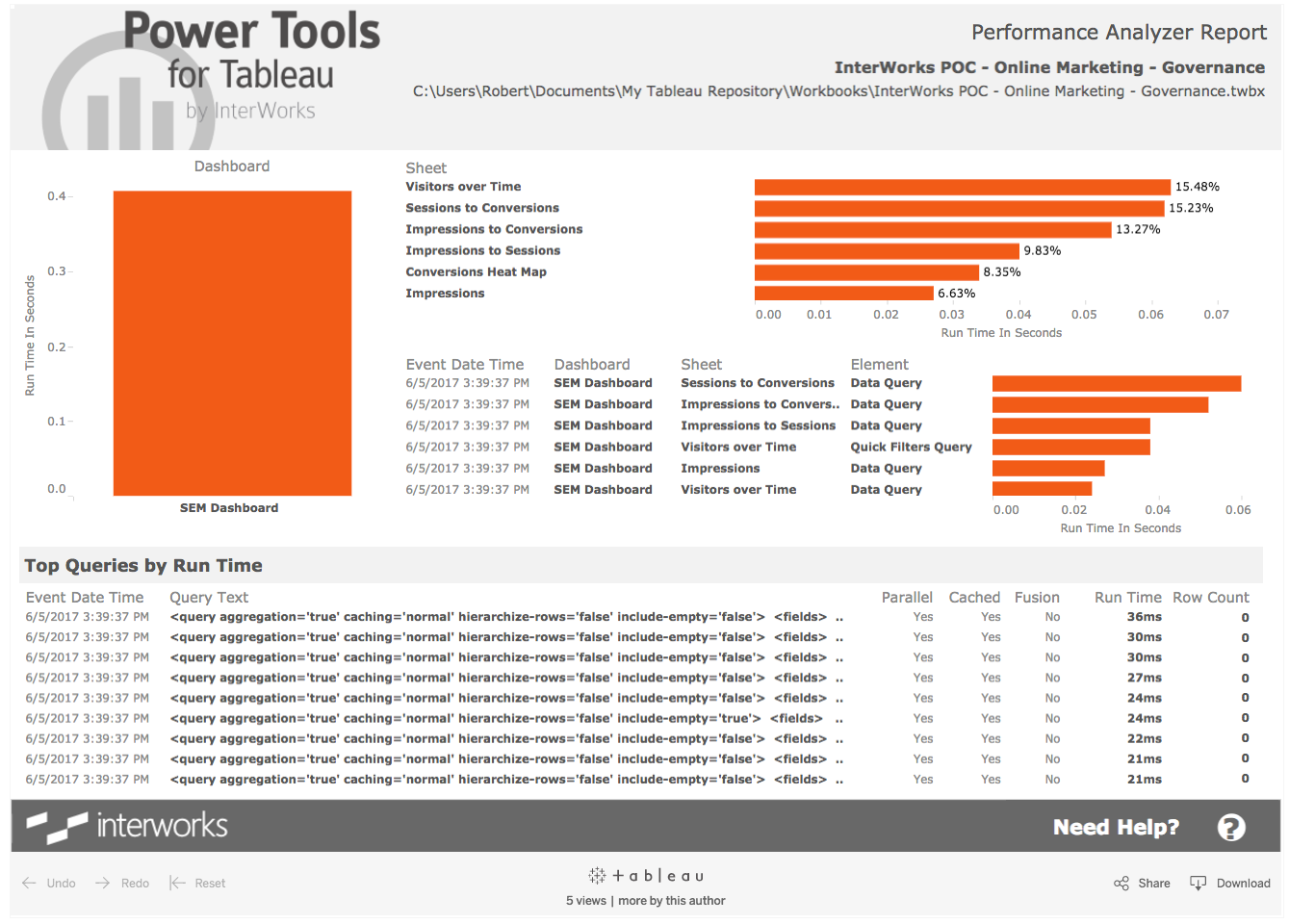Click the Need Help question mark icon

click(1232, 827)
